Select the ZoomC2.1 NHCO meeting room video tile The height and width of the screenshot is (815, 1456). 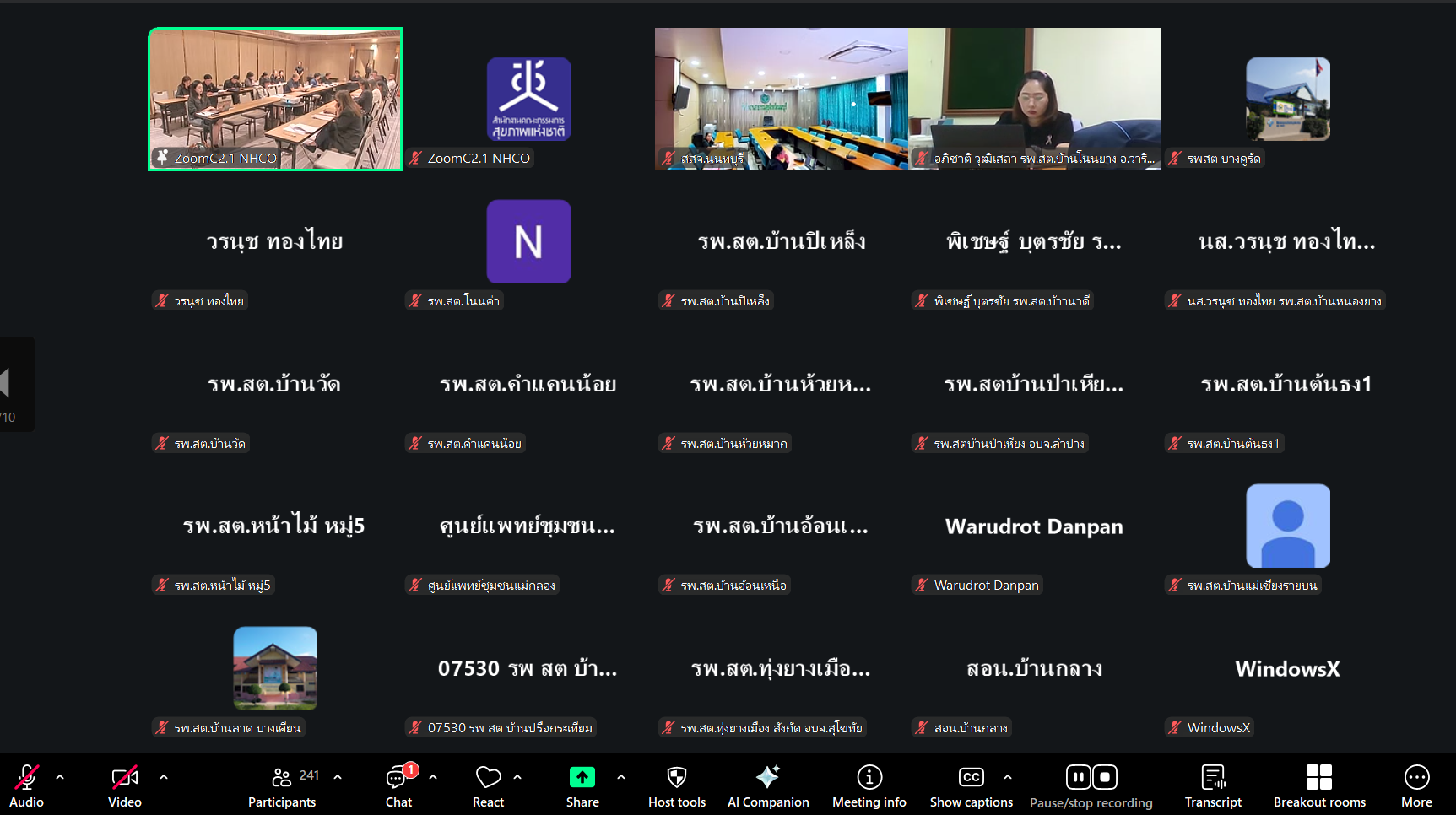coord(275,99)
